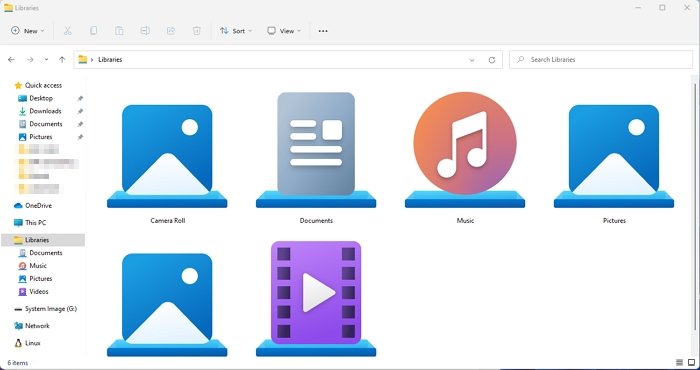The image size is (700, 370).
Task: Click the Paste clipboard icon
Action: pos(119,31)
